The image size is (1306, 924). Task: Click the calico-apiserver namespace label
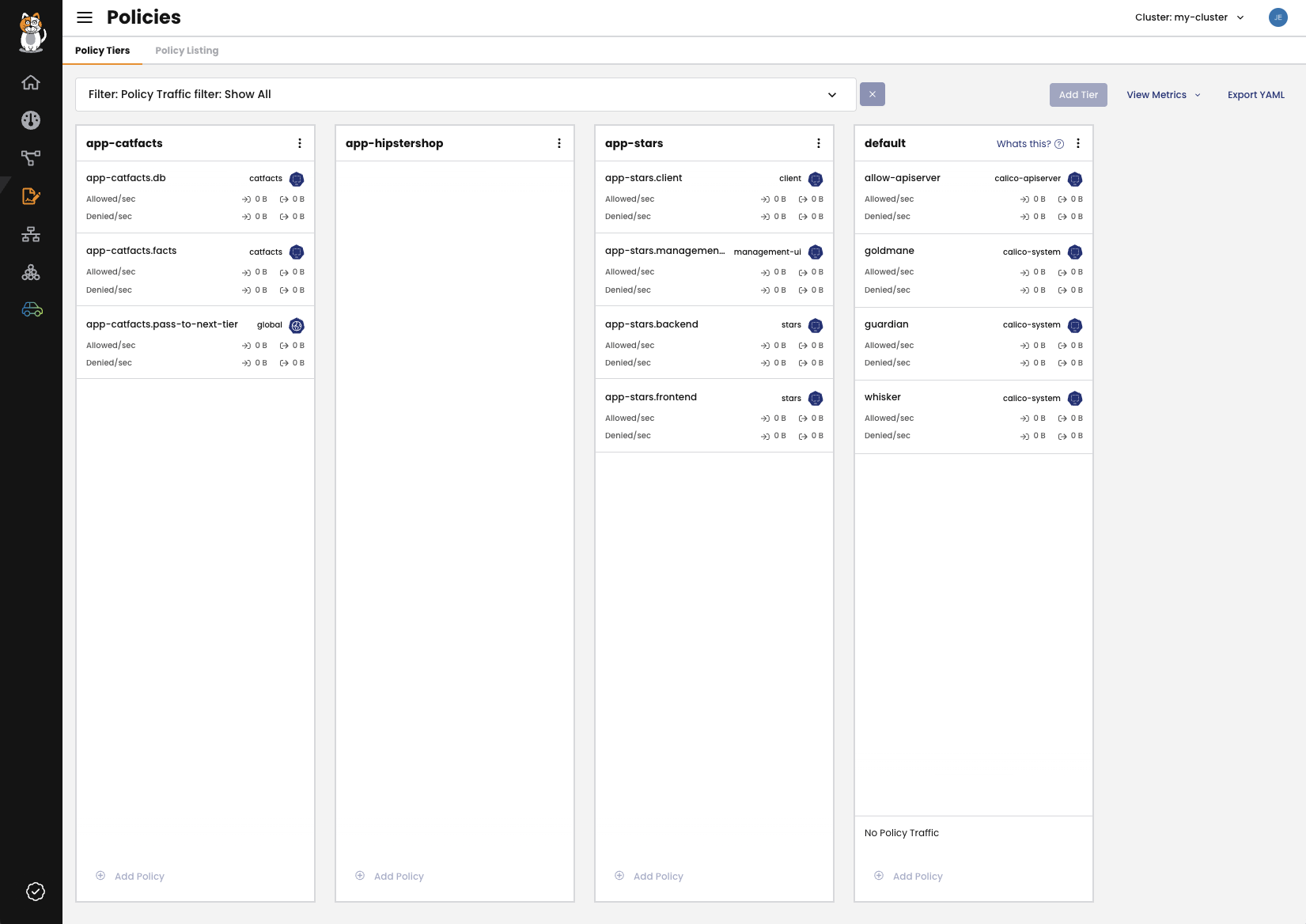coord(1028,179)
